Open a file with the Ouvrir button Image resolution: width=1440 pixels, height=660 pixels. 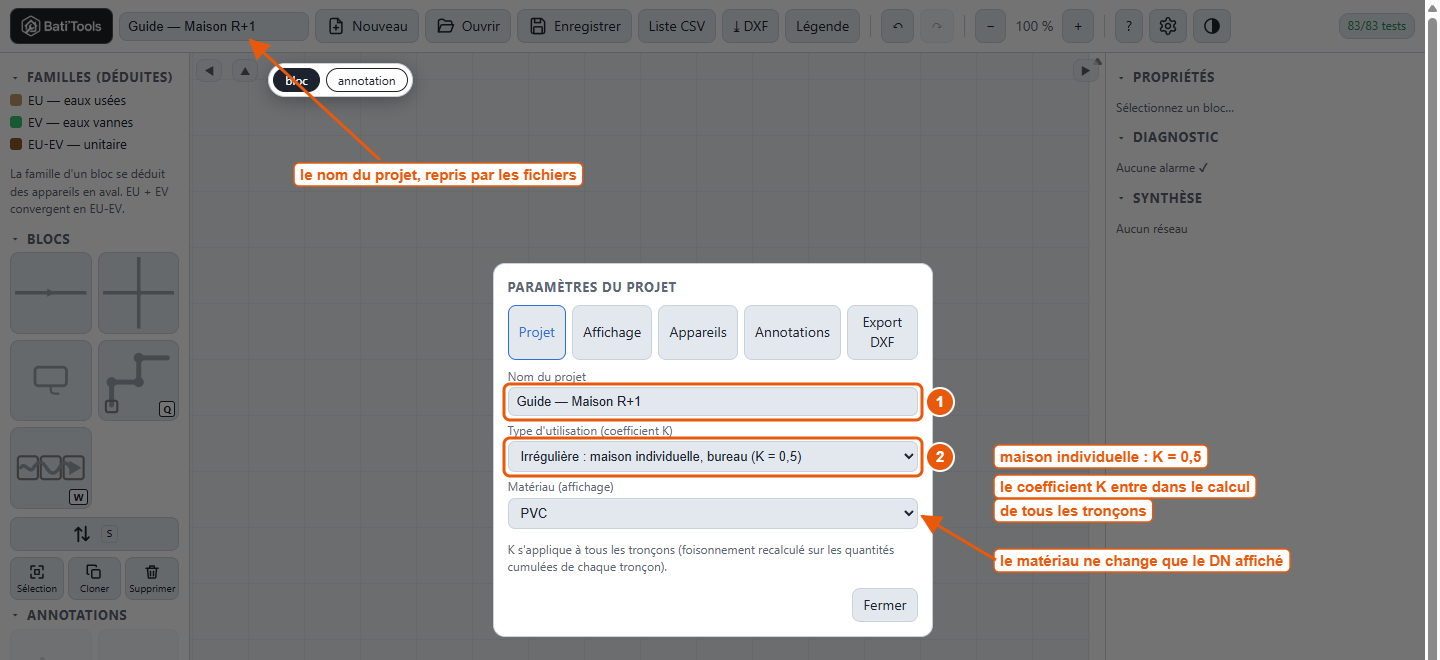tap(469, 26)
